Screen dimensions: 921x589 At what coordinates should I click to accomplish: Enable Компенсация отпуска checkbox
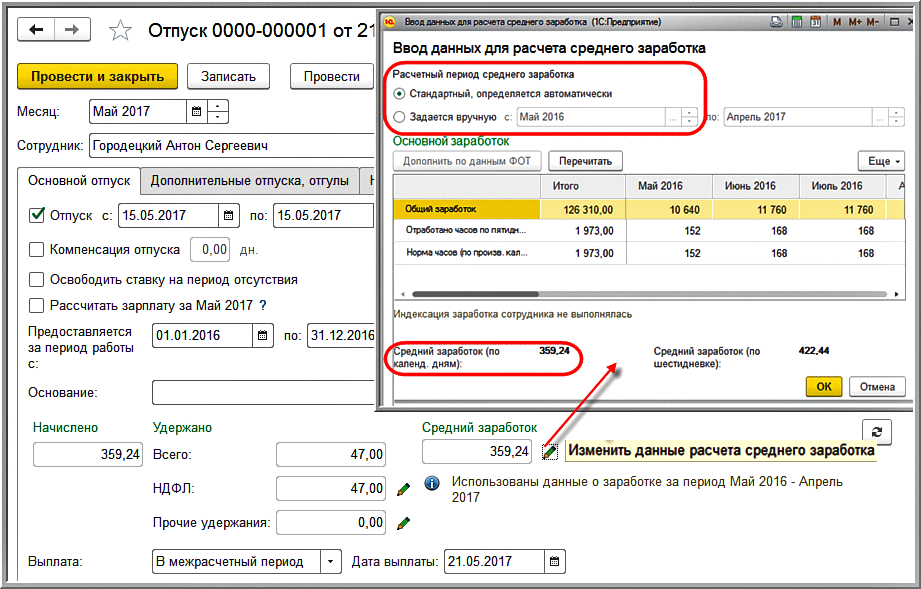coord(37,249)
